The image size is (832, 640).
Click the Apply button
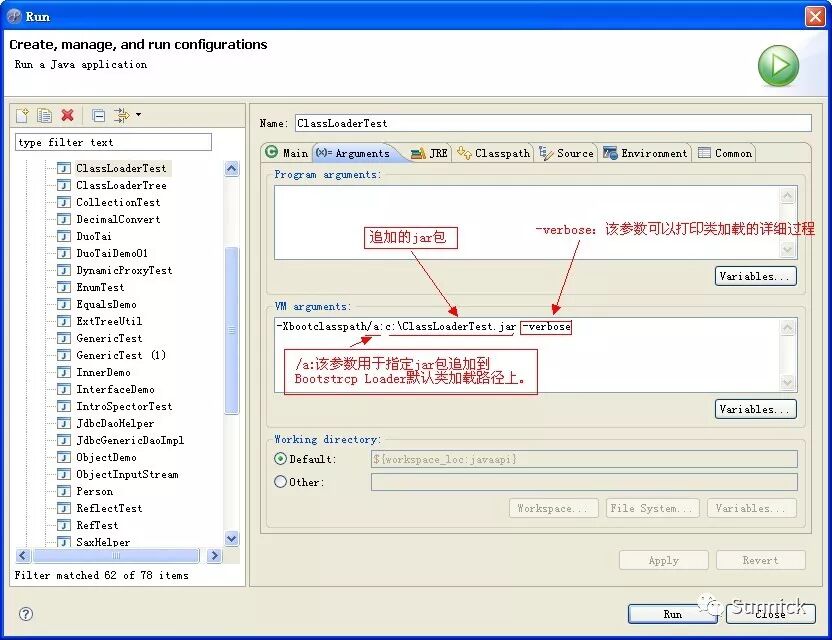point(664,560)
